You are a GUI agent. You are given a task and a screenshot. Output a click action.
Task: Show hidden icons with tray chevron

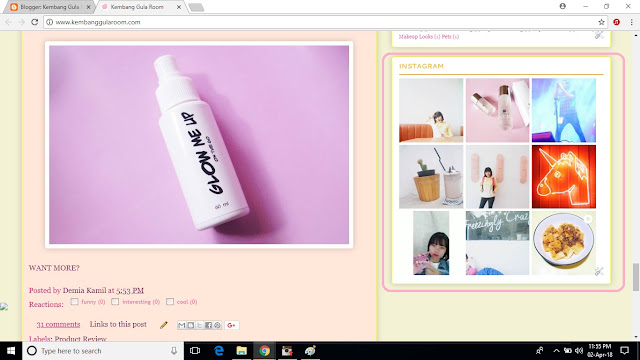[x=556, y=351]
